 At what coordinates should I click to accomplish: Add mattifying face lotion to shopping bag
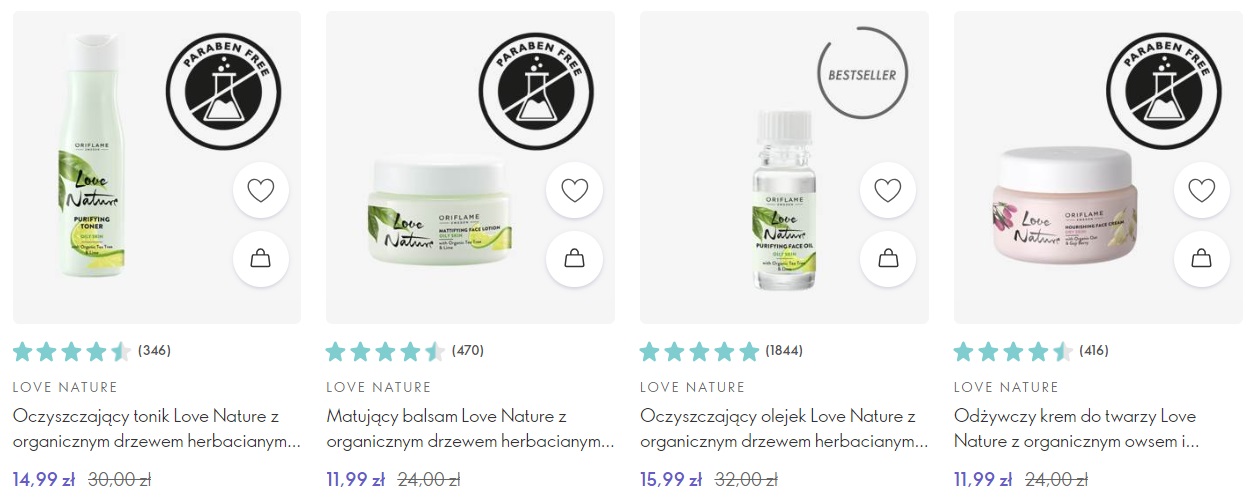[574, 260]
